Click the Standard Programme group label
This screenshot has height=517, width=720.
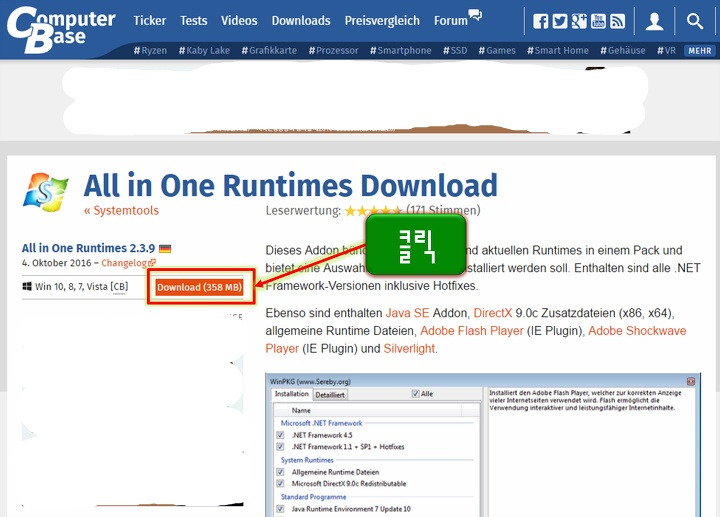[314, 497]
